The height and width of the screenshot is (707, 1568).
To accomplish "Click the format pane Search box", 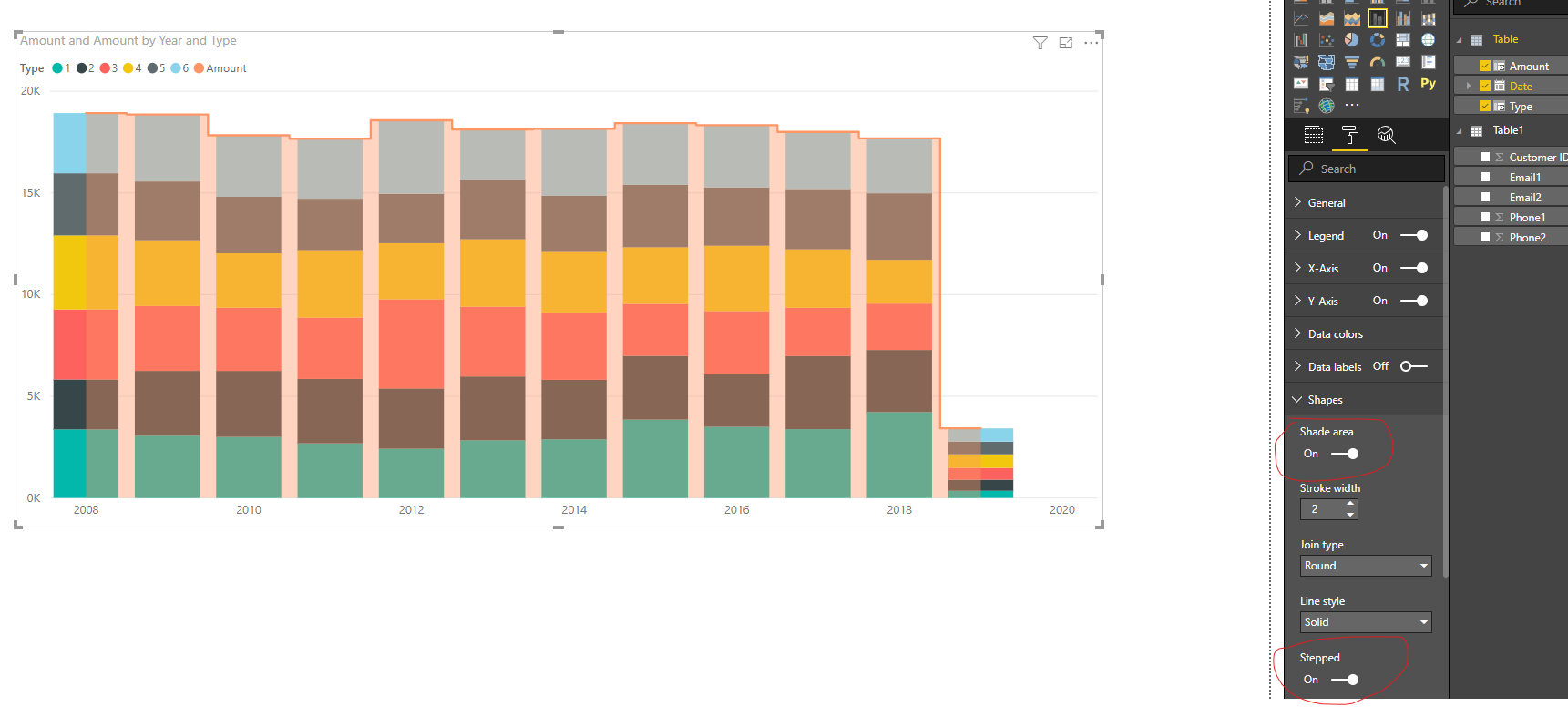I will tap(1366, 169).
